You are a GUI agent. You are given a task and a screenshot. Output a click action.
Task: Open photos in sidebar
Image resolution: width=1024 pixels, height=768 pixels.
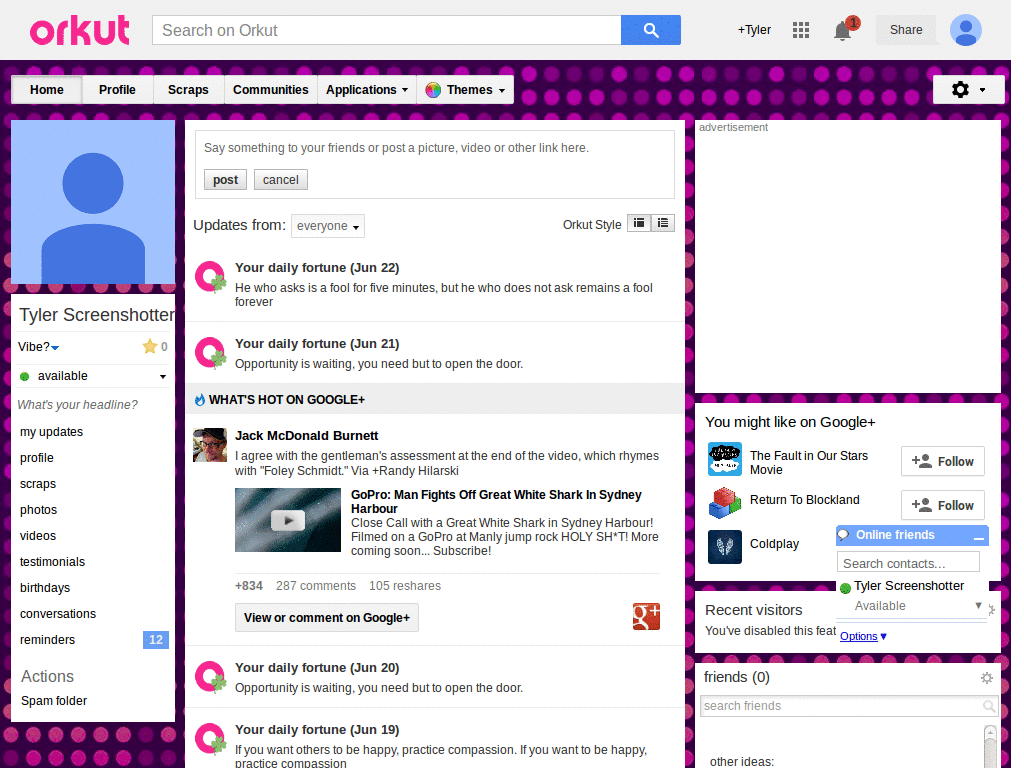pos(39,510)
